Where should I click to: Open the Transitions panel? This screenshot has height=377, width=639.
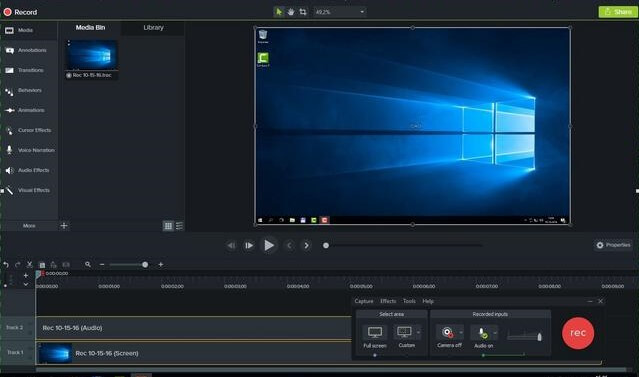click(x=29, y=70)
